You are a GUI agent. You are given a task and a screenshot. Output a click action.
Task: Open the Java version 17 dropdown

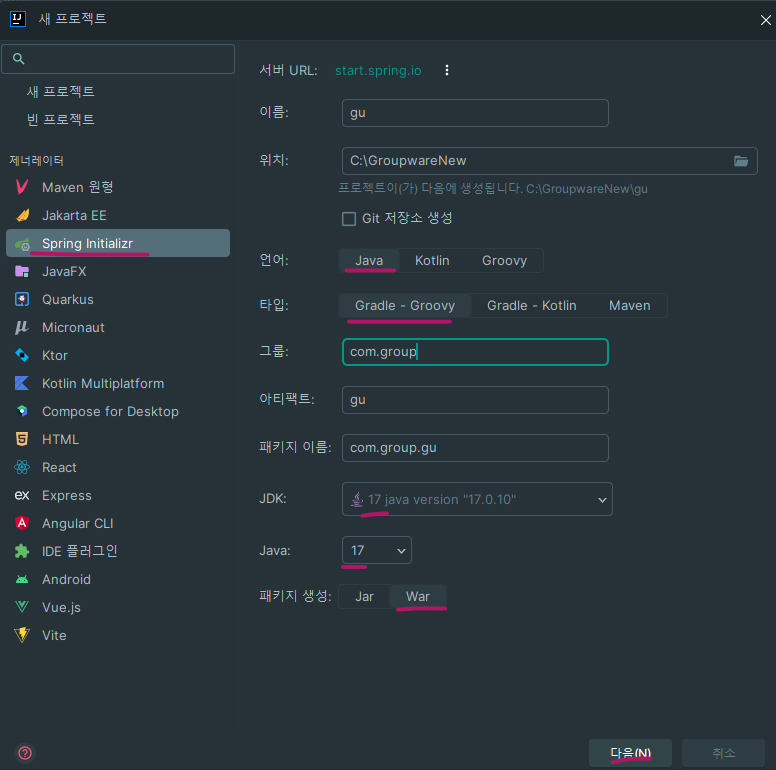(377, 550)
